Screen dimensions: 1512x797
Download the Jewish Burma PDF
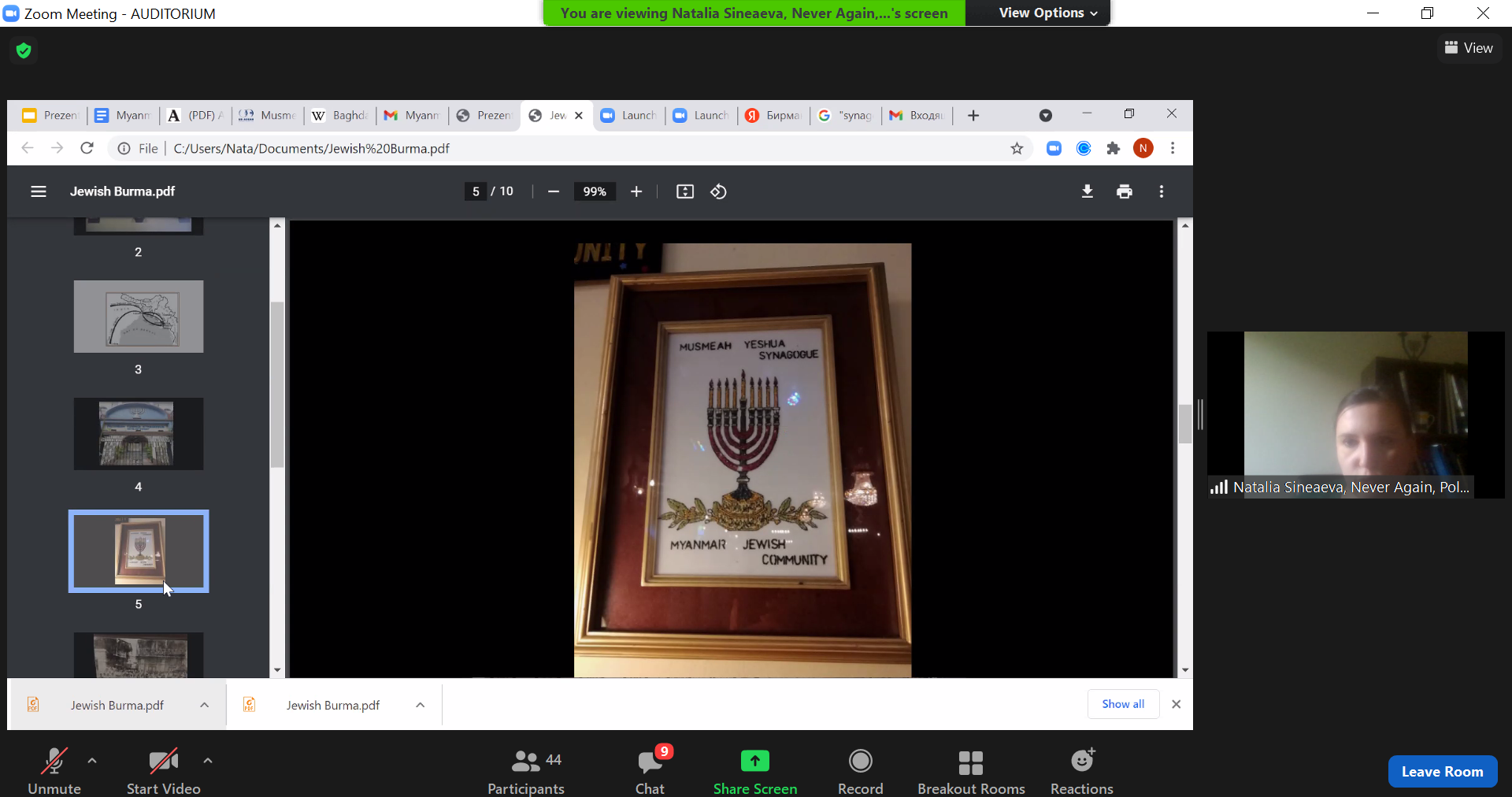pyautogui.click(x=1087, y=191)
